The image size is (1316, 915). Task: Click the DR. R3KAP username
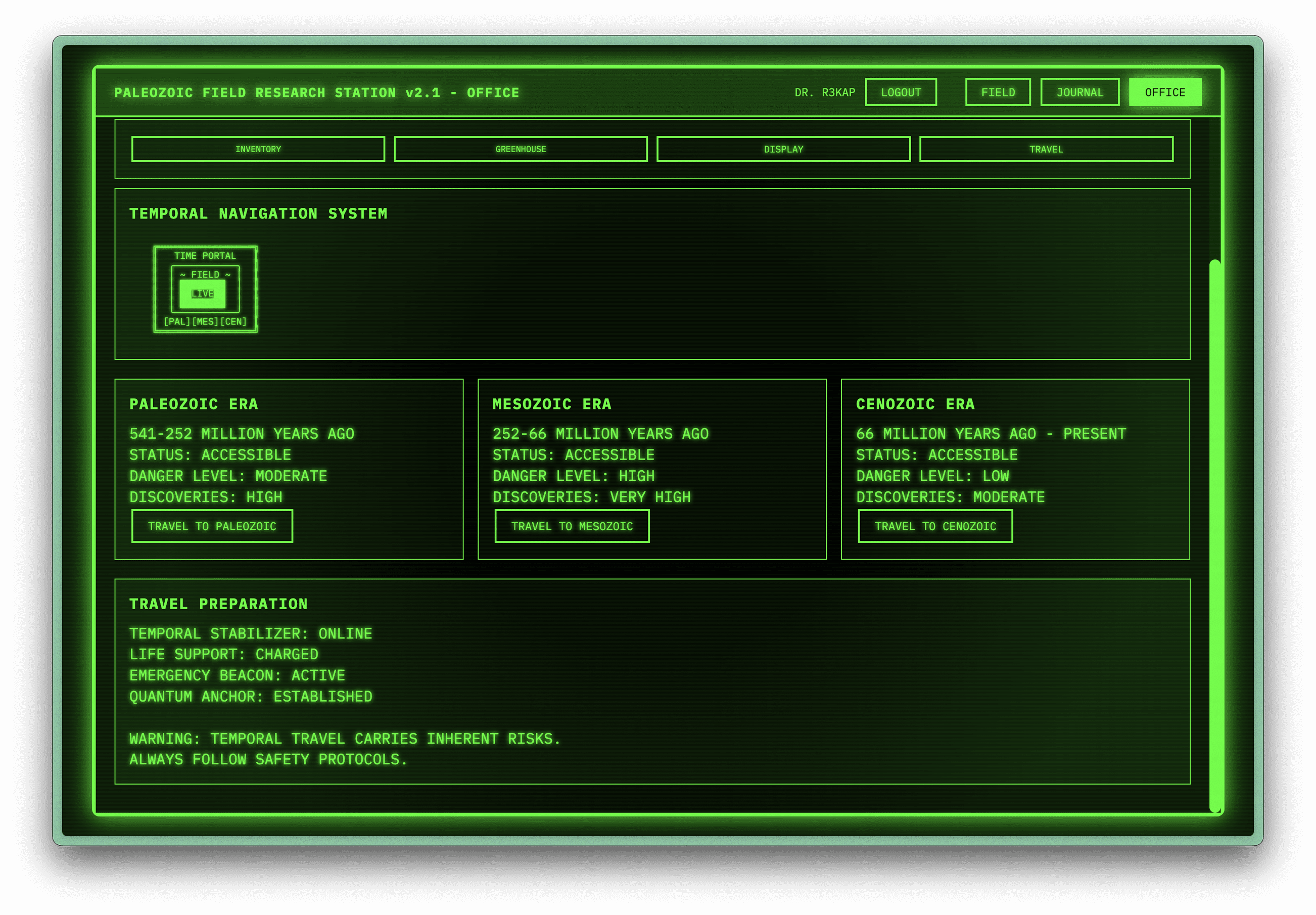click(824, 93)
